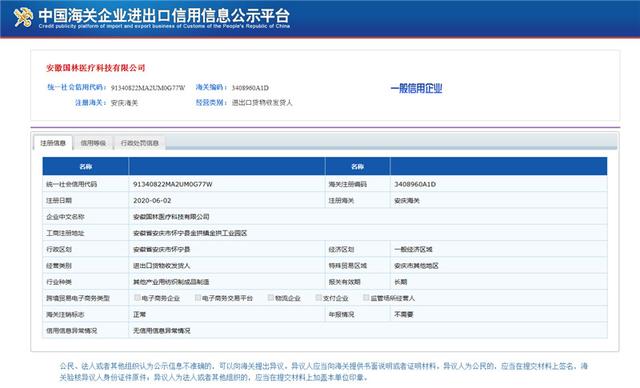Open the 注册信息 tab
640x388 pixels.
[x=53, y=143]
